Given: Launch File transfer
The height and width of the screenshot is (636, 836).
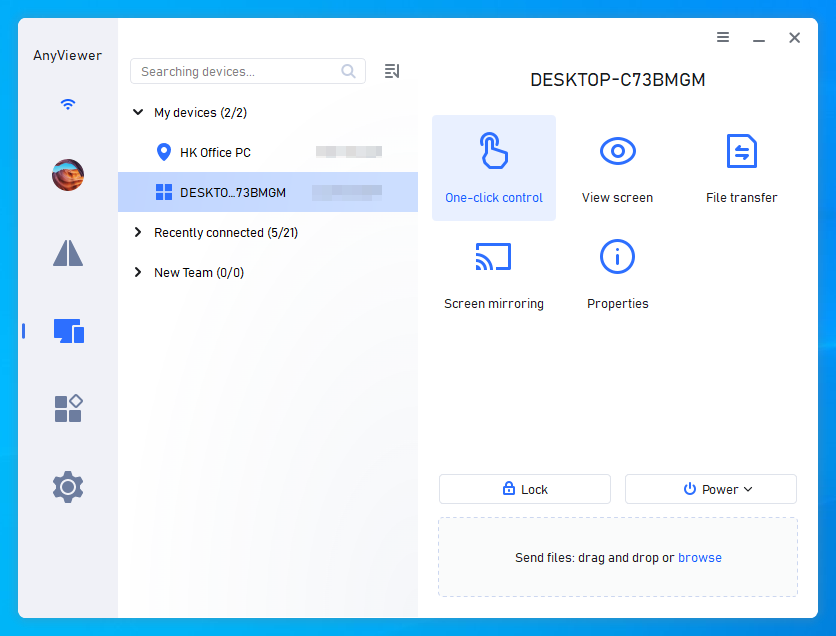Looking at the screenshot, I should [741, 168].
